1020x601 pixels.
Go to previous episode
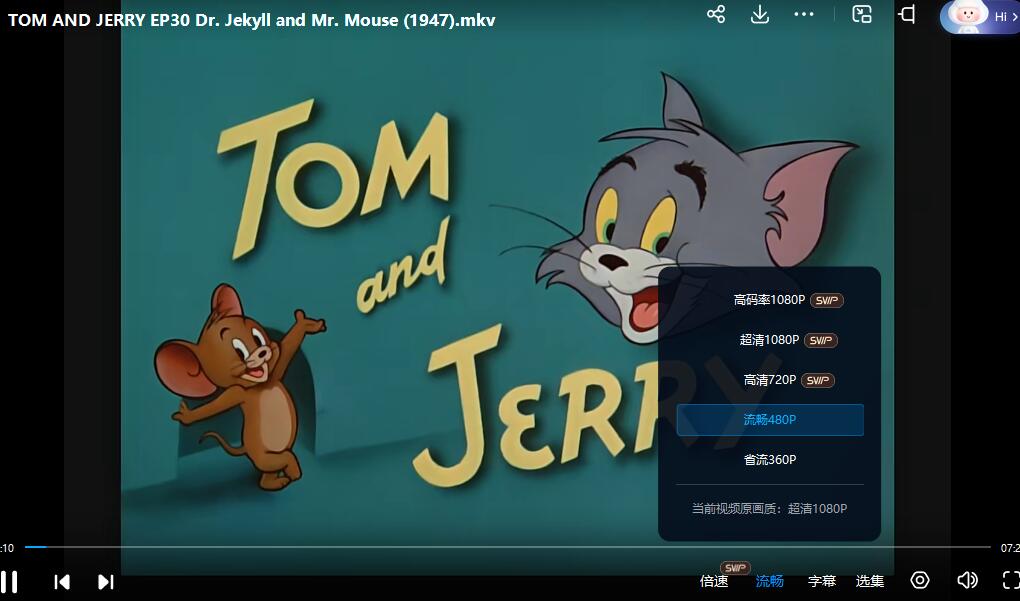[62, 581]
